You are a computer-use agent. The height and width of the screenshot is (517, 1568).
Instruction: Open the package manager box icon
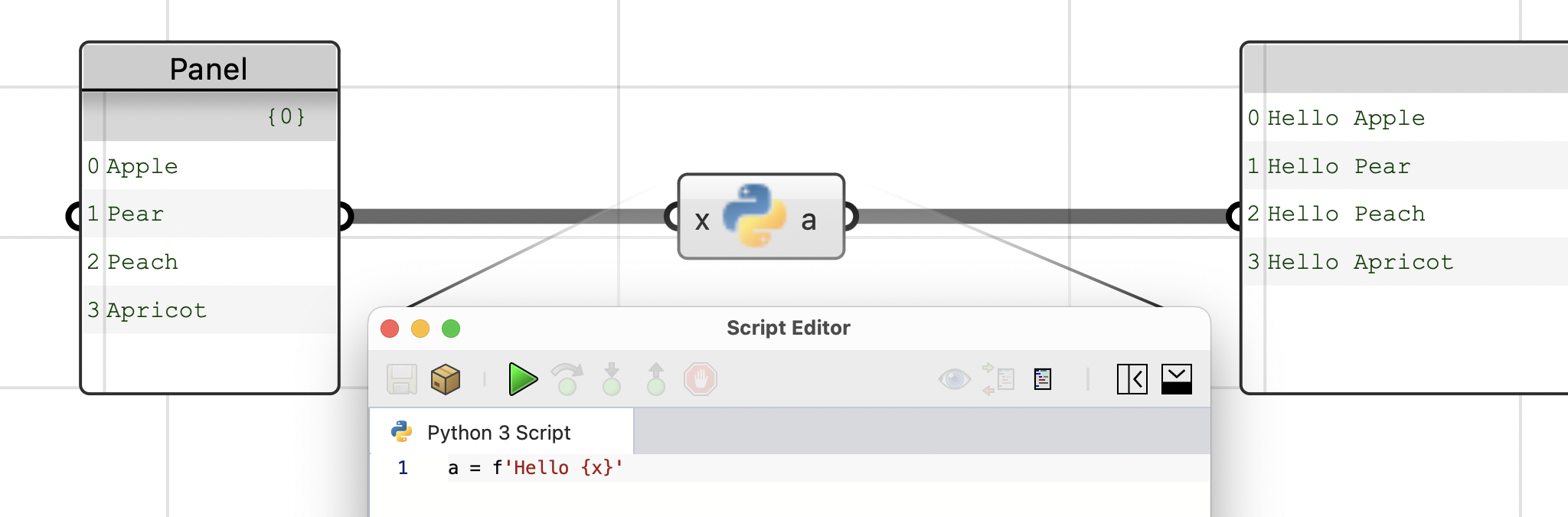tap(446, 379)
